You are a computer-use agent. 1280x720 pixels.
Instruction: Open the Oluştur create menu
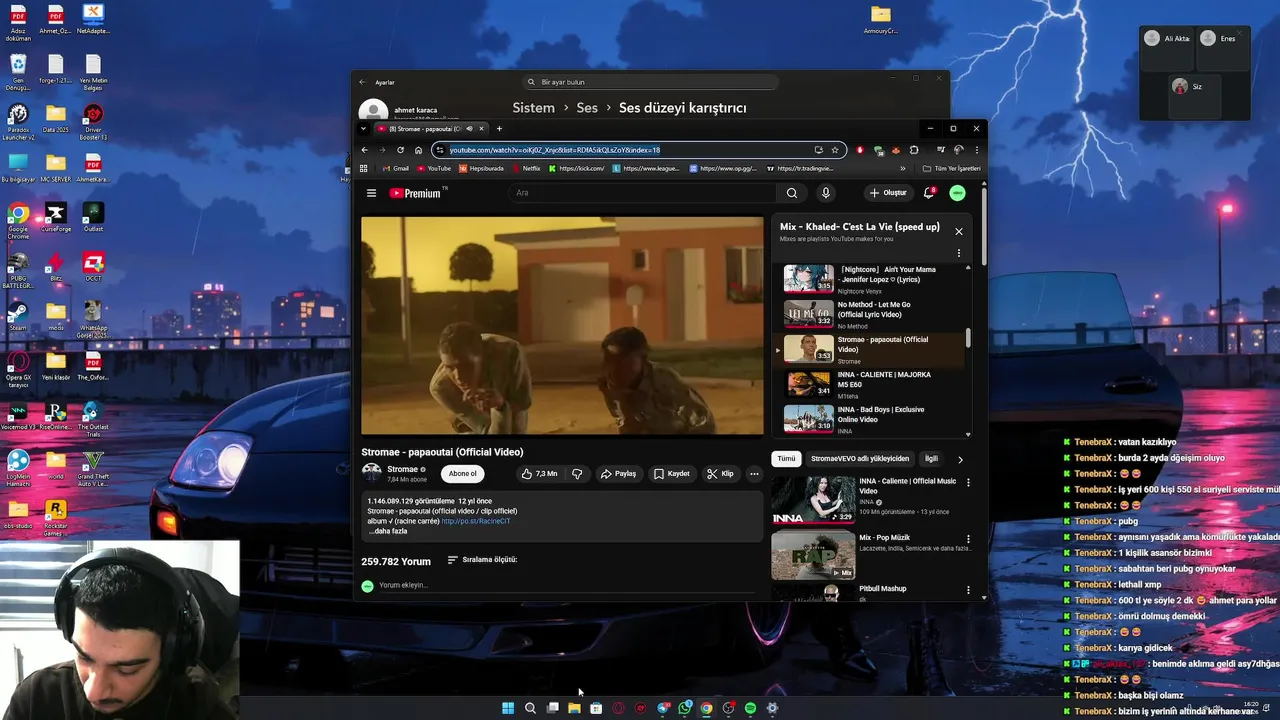[x=887, y=193]
